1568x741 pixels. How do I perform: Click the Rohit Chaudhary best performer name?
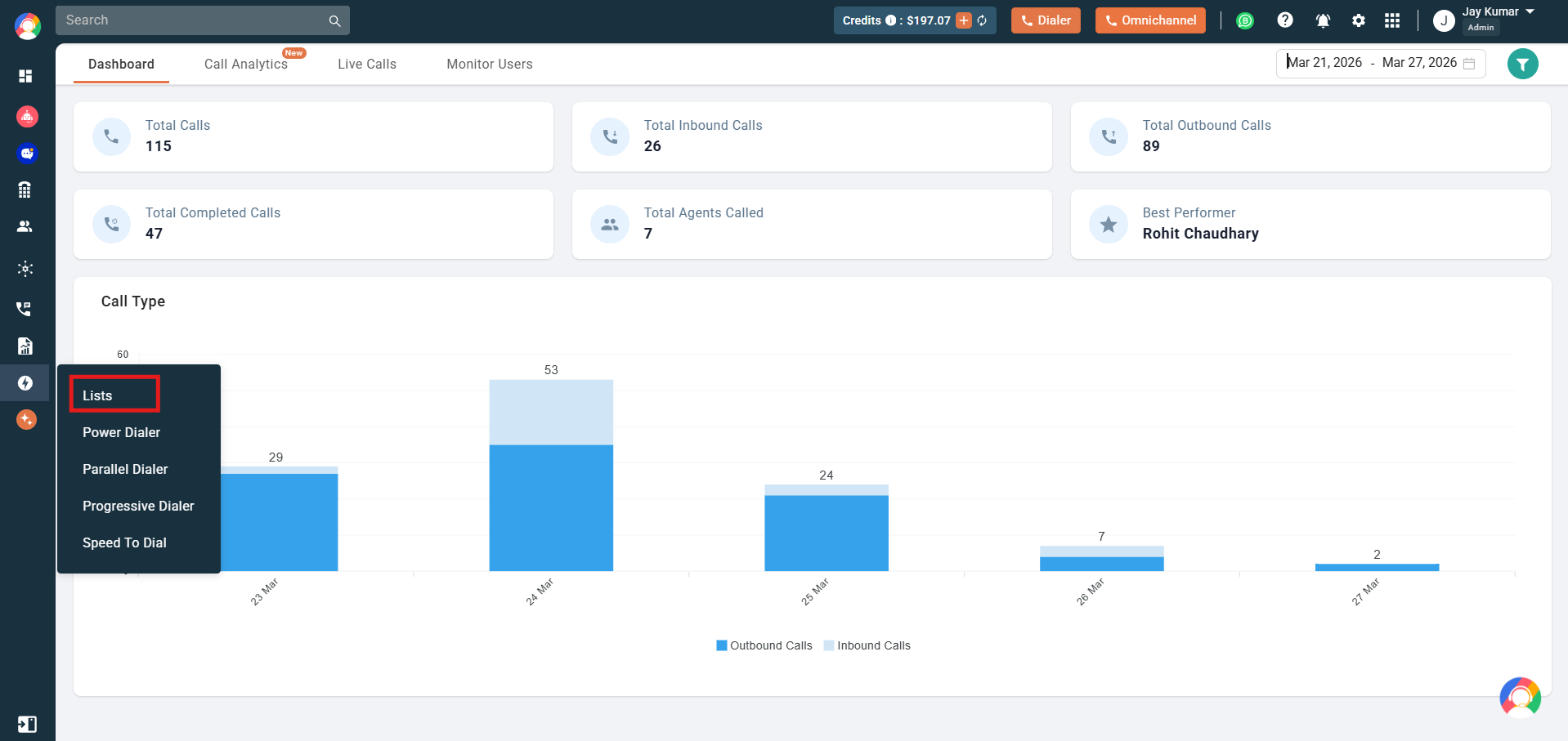pos(1200,234)
